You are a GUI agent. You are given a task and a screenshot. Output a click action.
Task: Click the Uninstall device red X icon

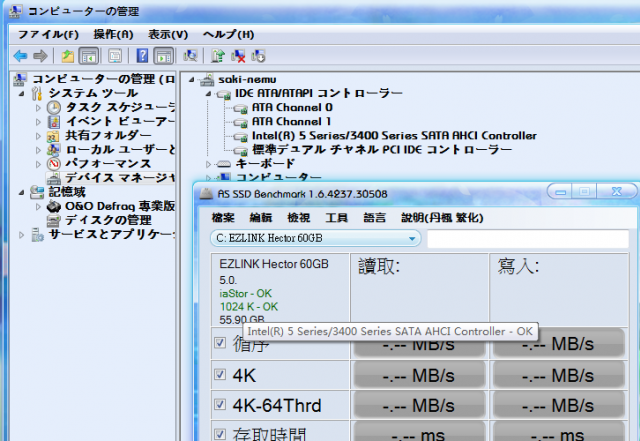click(238, 56)
